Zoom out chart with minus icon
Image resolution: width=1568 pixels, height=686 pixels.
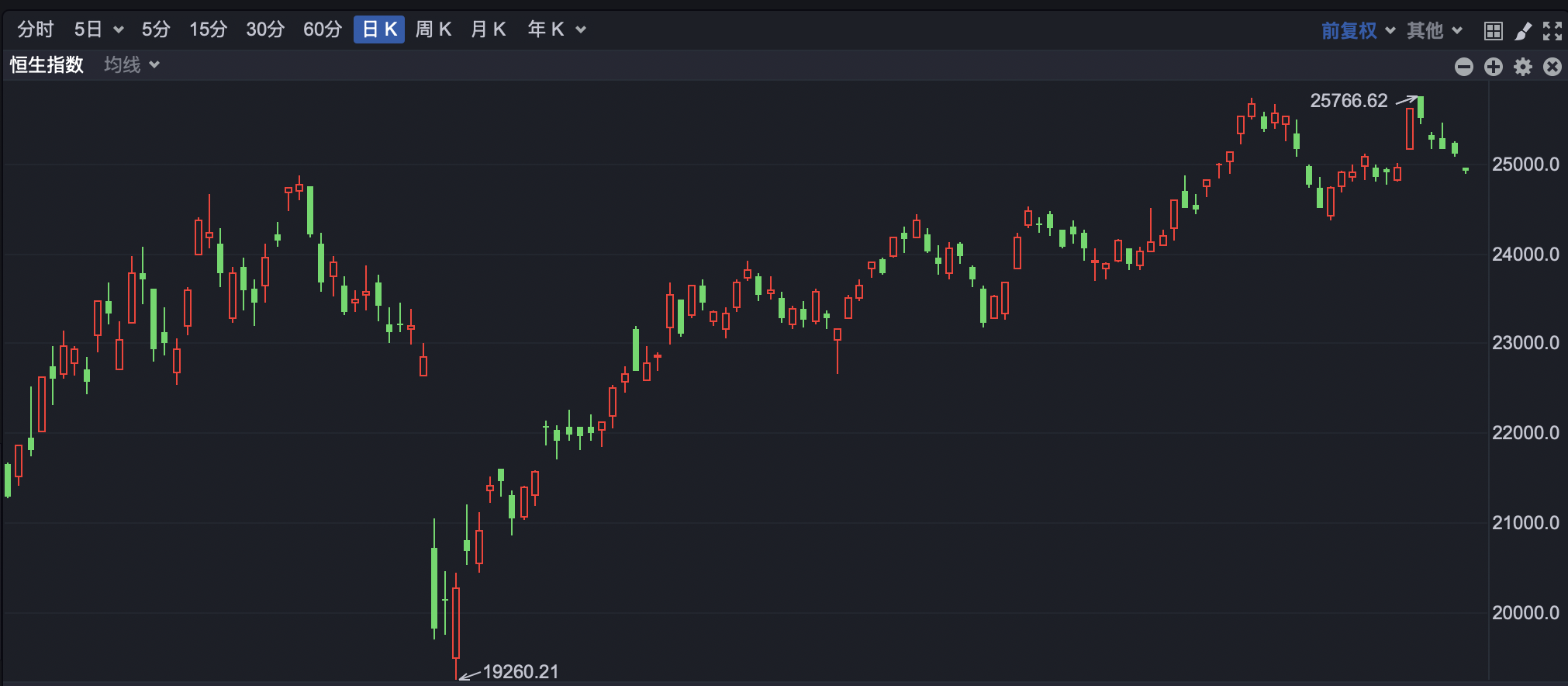point(1463,67)
